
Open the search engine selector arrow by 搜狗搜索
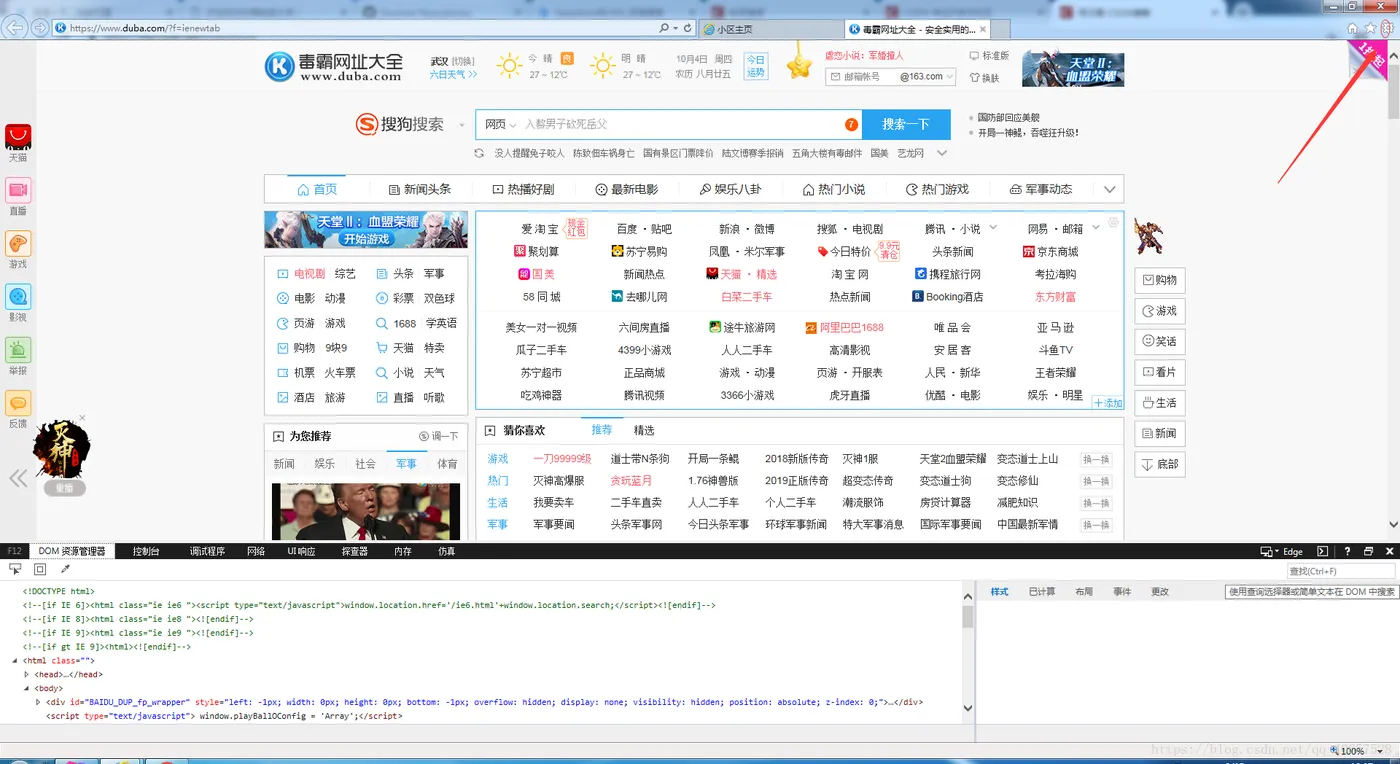coord(462,125)
